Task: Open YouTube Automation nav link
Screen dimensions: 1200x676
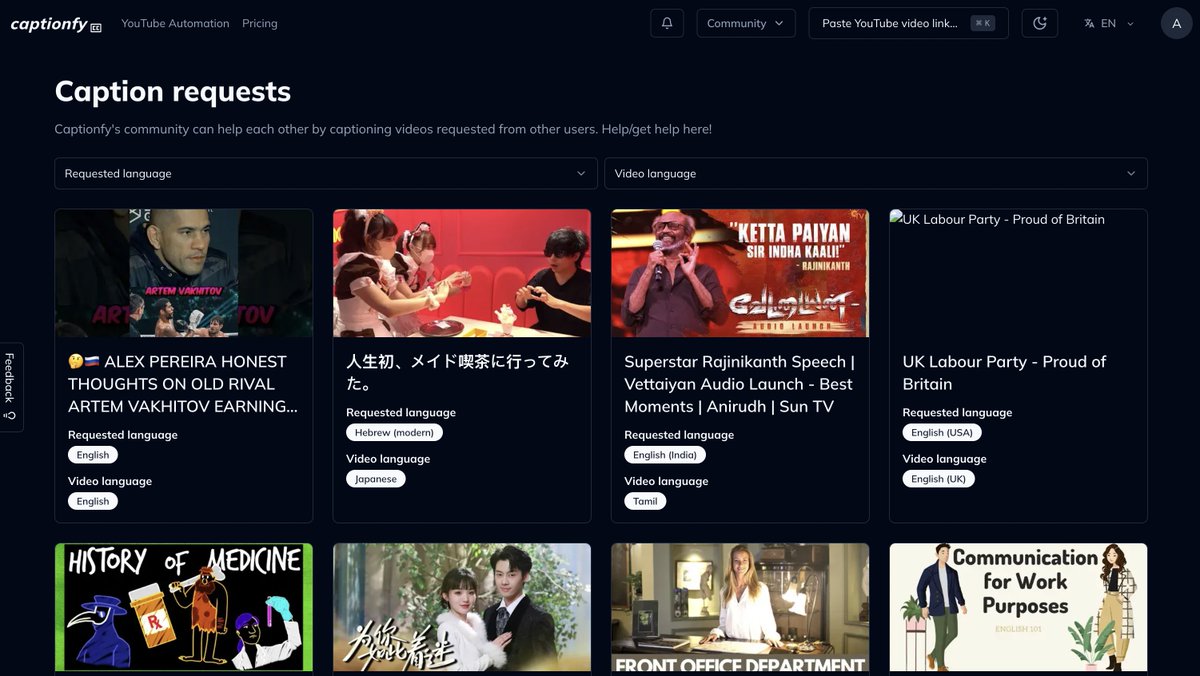Action: tap(175, 23)
